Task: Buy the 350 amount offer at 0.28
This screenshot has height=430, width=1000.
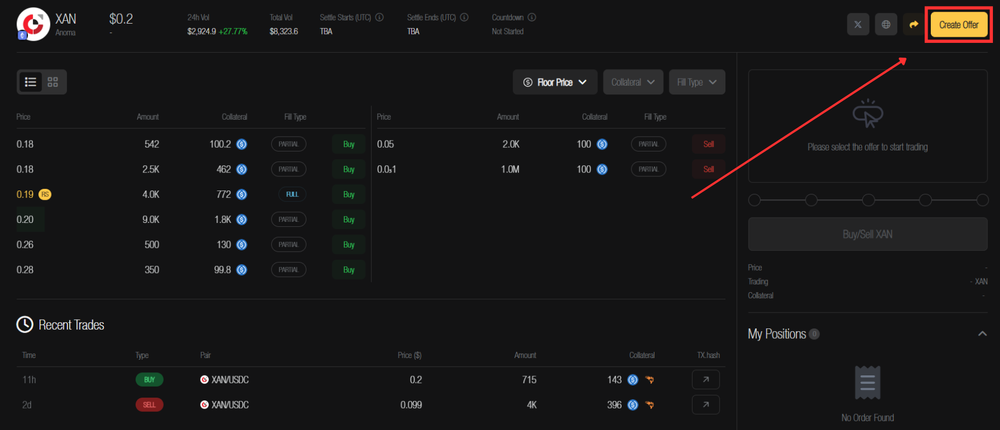Action: click(x=349, y=270)
